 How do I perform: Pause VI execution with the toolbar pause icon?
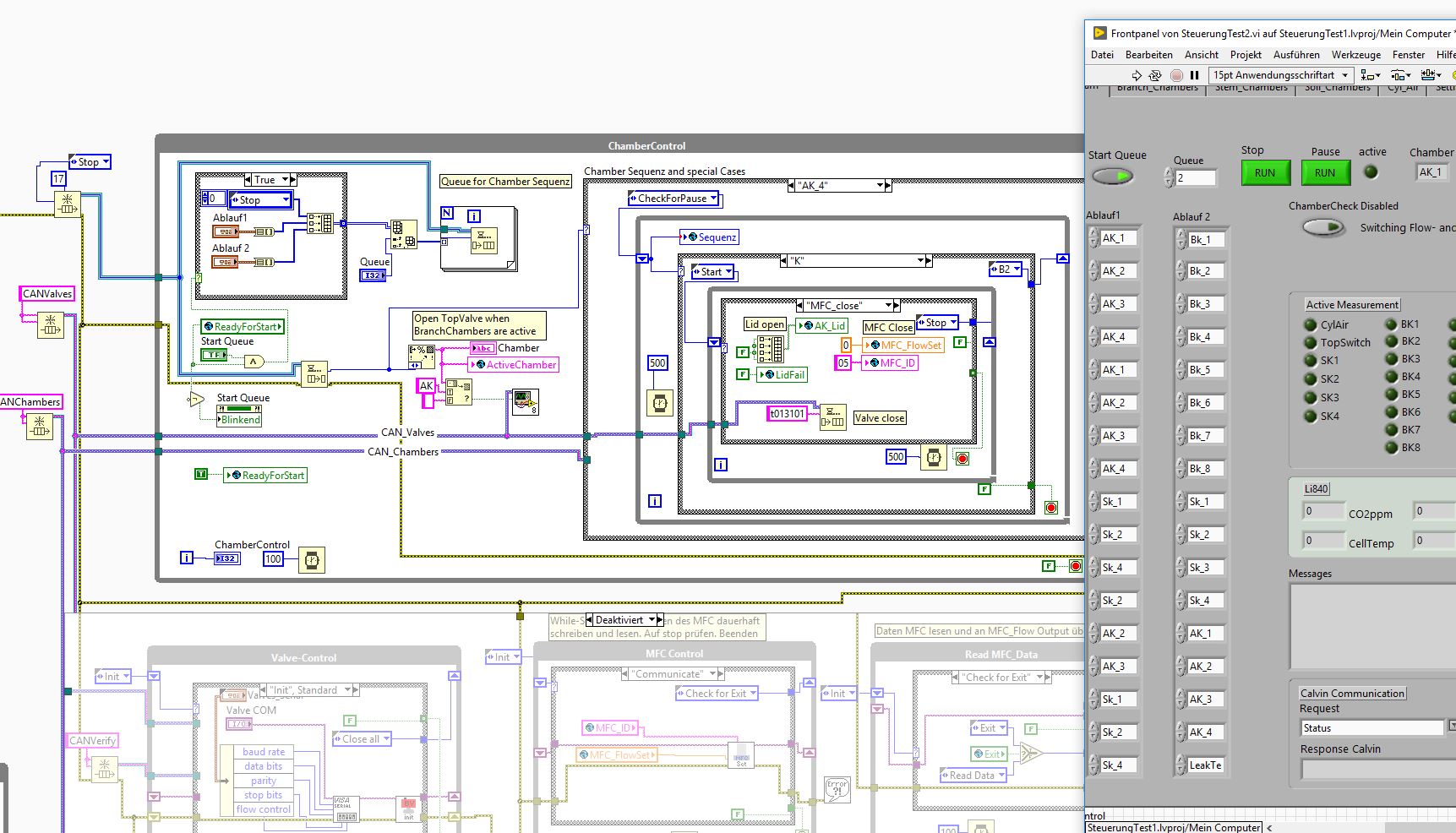pos(1195,75)
